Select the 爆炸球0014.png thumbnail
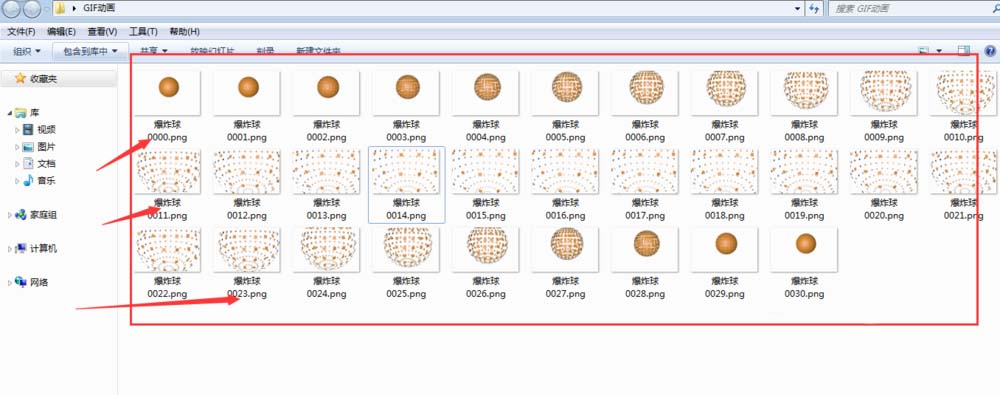The height and width of the screenshot is (395, 1000). tap(407, 172)
